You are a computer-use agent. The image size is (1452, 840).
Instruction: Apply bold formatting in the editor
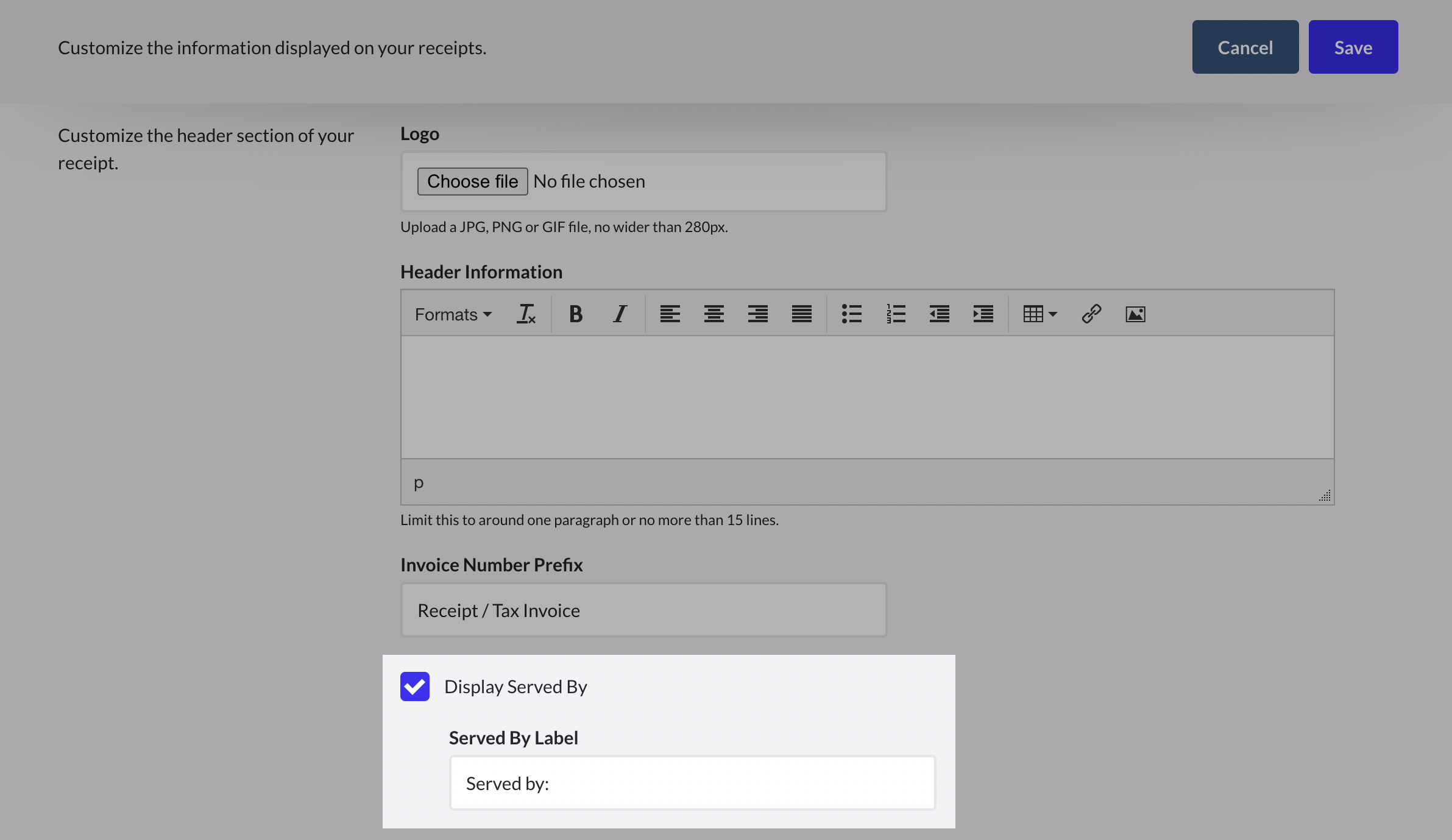575,314
